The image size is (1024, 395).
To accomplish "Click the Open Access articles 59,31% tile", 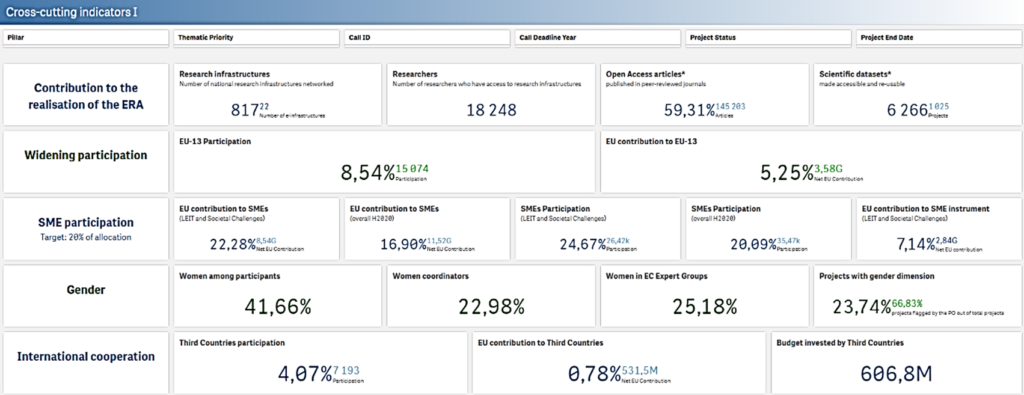I will [x=705, y=95].
